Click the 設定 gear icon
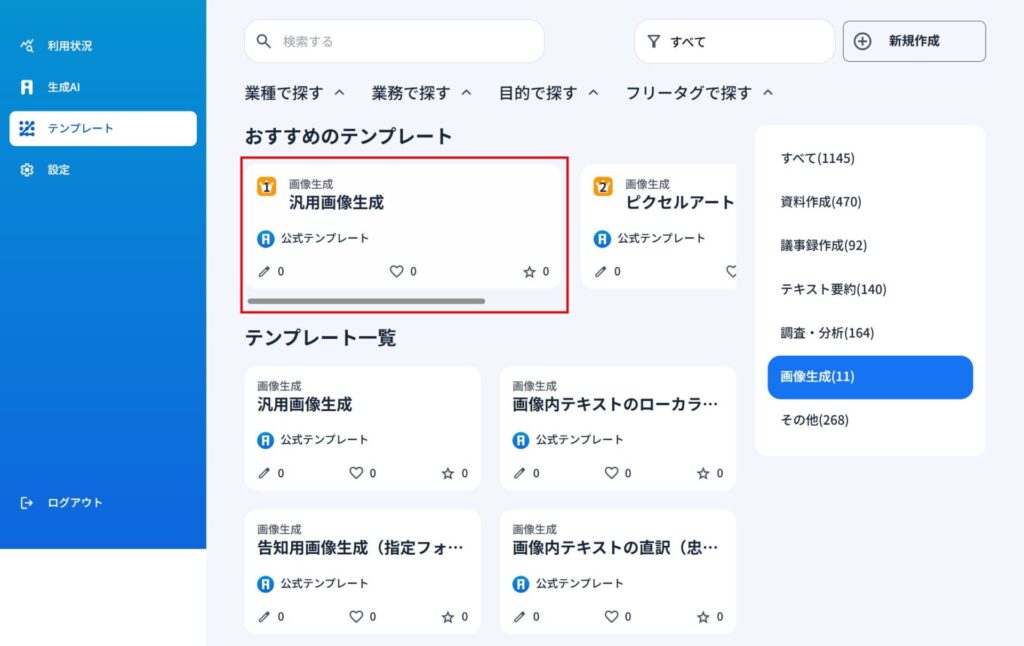The height and width of the screenshot is (646, 1024). click(x=27, y=170)
